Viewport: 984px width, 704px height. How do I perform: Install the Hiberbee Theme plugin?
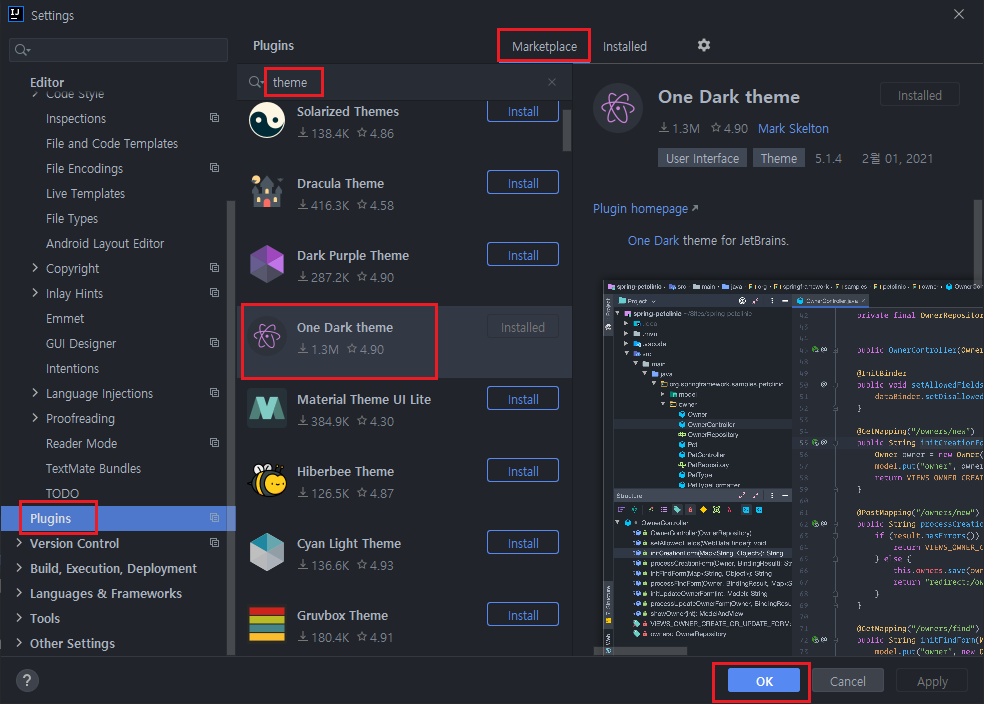click(523, 471)
